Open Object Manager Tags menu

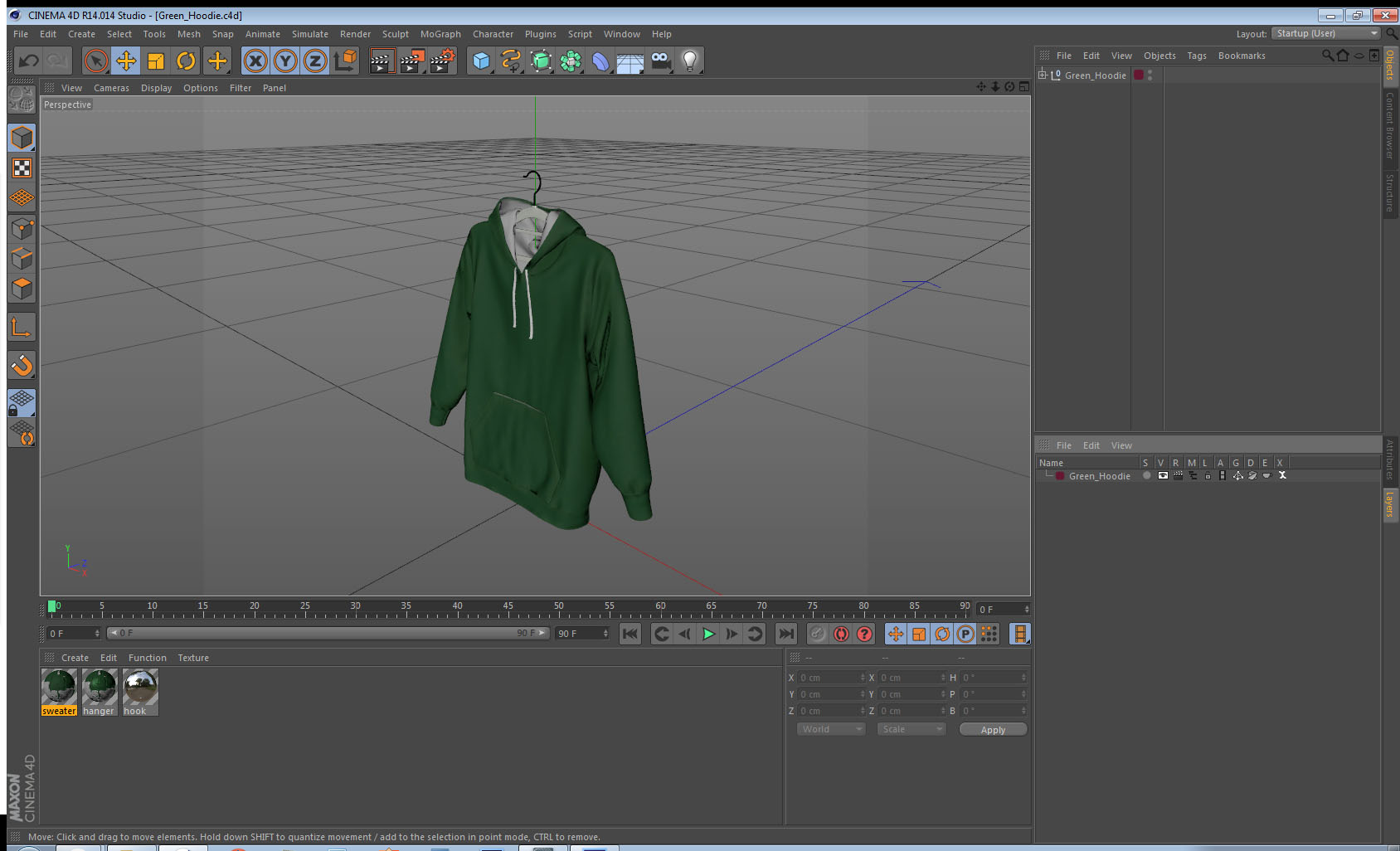(x=1196, y=56)
